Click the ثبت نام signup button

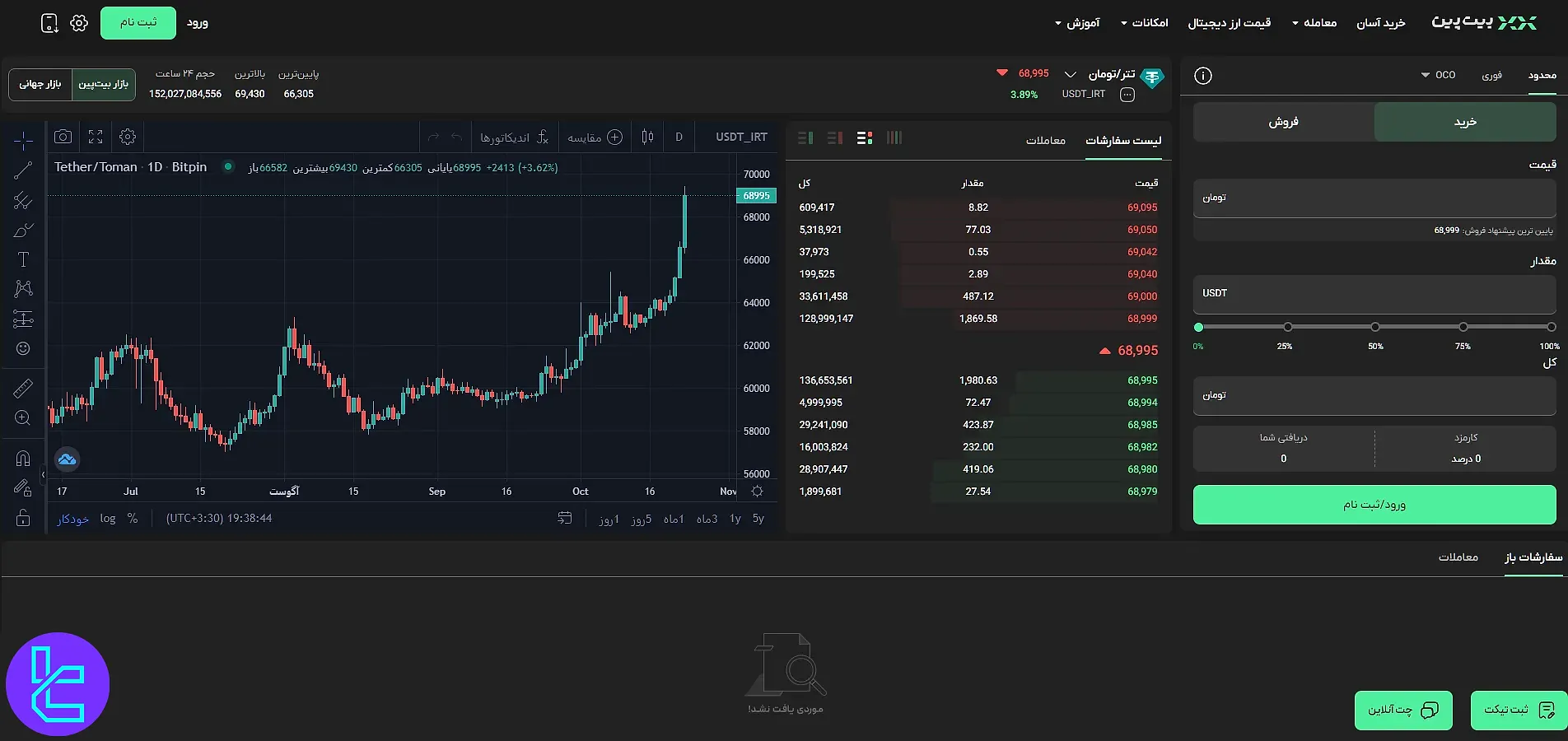[138, 22]
